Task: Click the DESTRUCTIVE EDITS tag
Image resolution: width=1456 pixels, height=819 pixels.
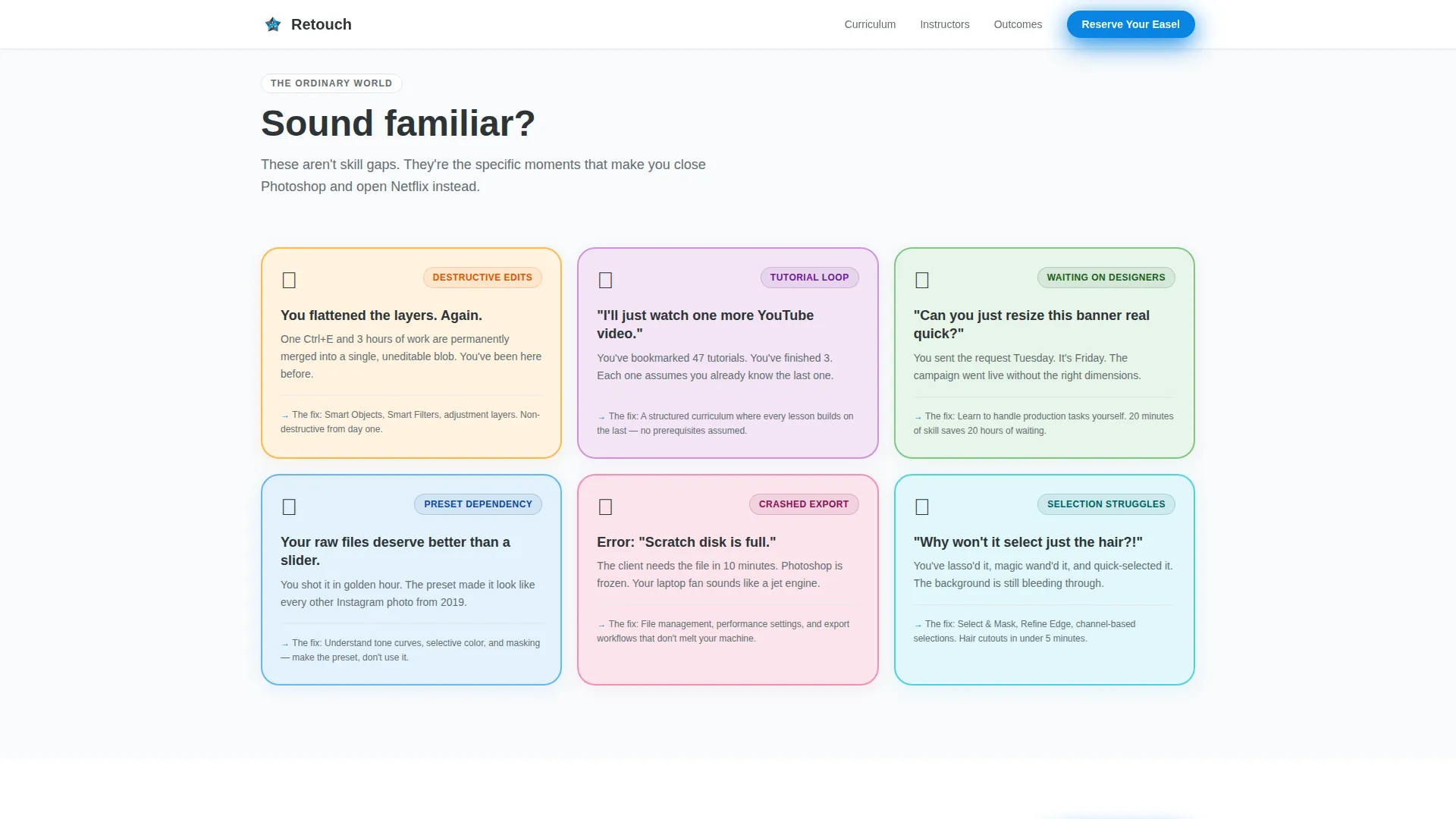Action: 482,278
